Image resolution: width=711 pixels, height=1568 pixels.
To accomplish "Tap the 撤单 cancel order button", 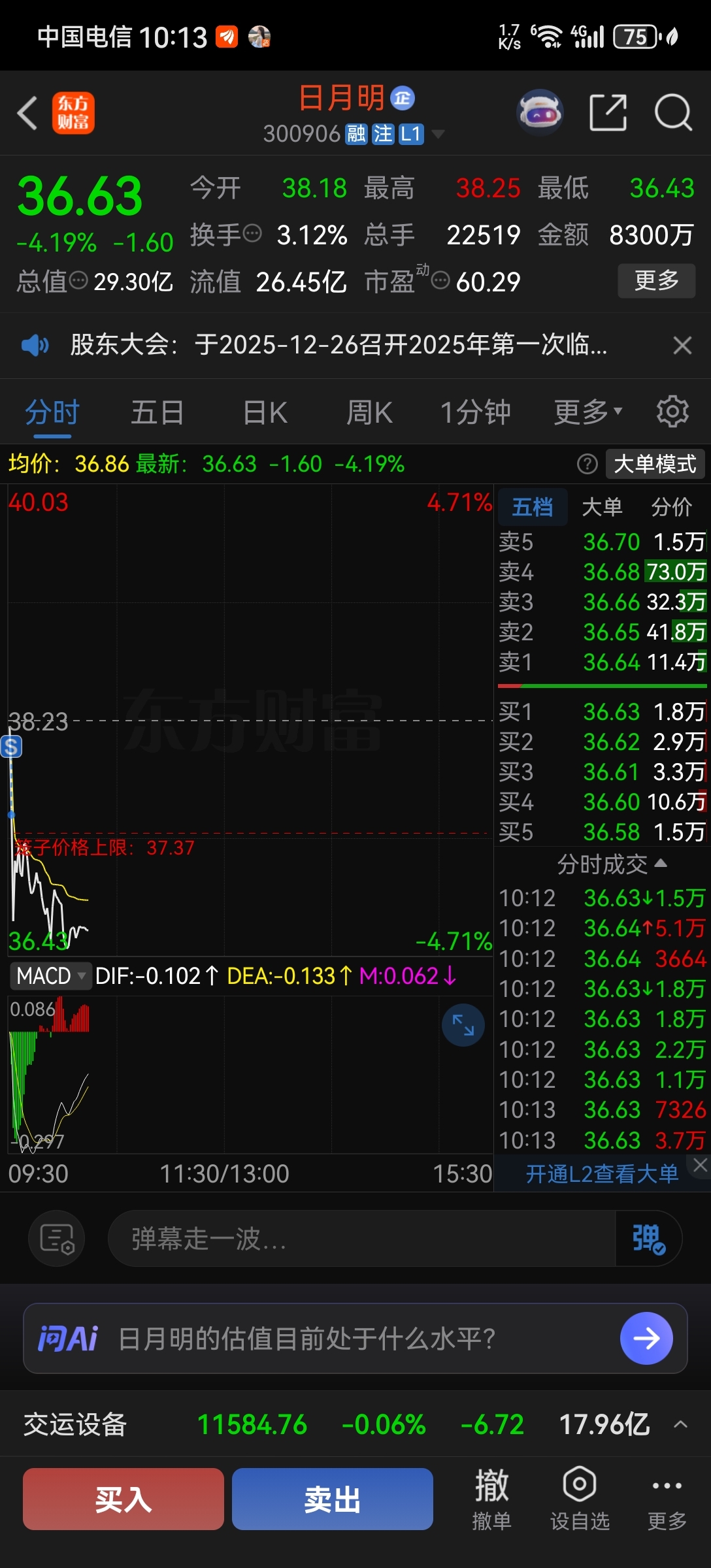I will 491,1499.
